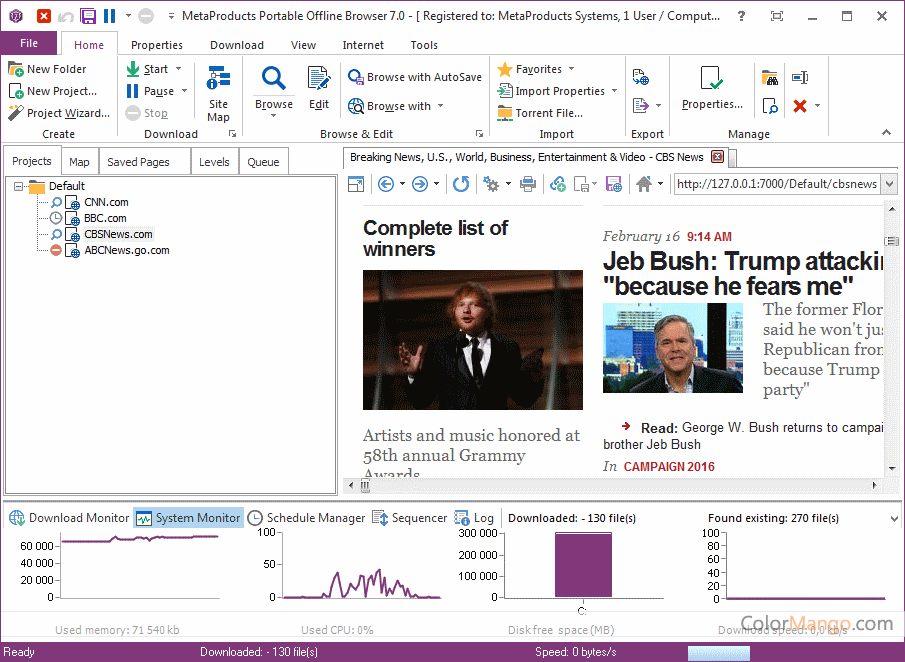Collapse the Default folder tree node
905x662 pixels.
pyautogui.click(x=19, y=186)
